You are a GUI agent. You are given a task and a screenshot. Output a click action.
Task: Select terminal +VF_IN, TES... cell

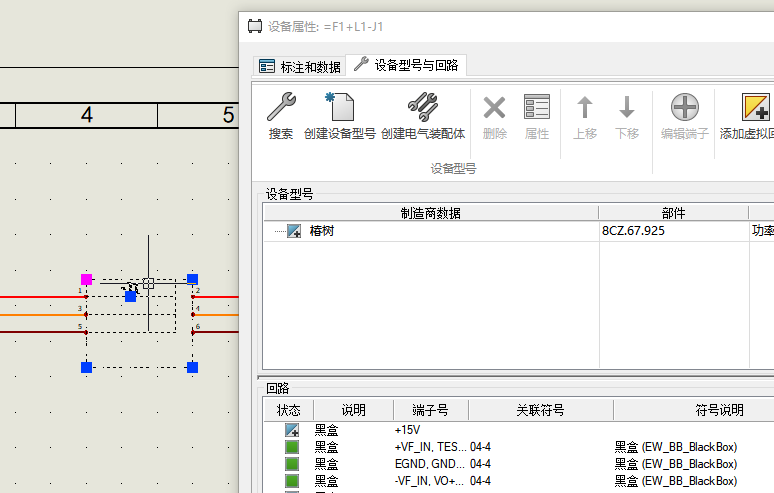pyautogui.click(x=430, y=447)
